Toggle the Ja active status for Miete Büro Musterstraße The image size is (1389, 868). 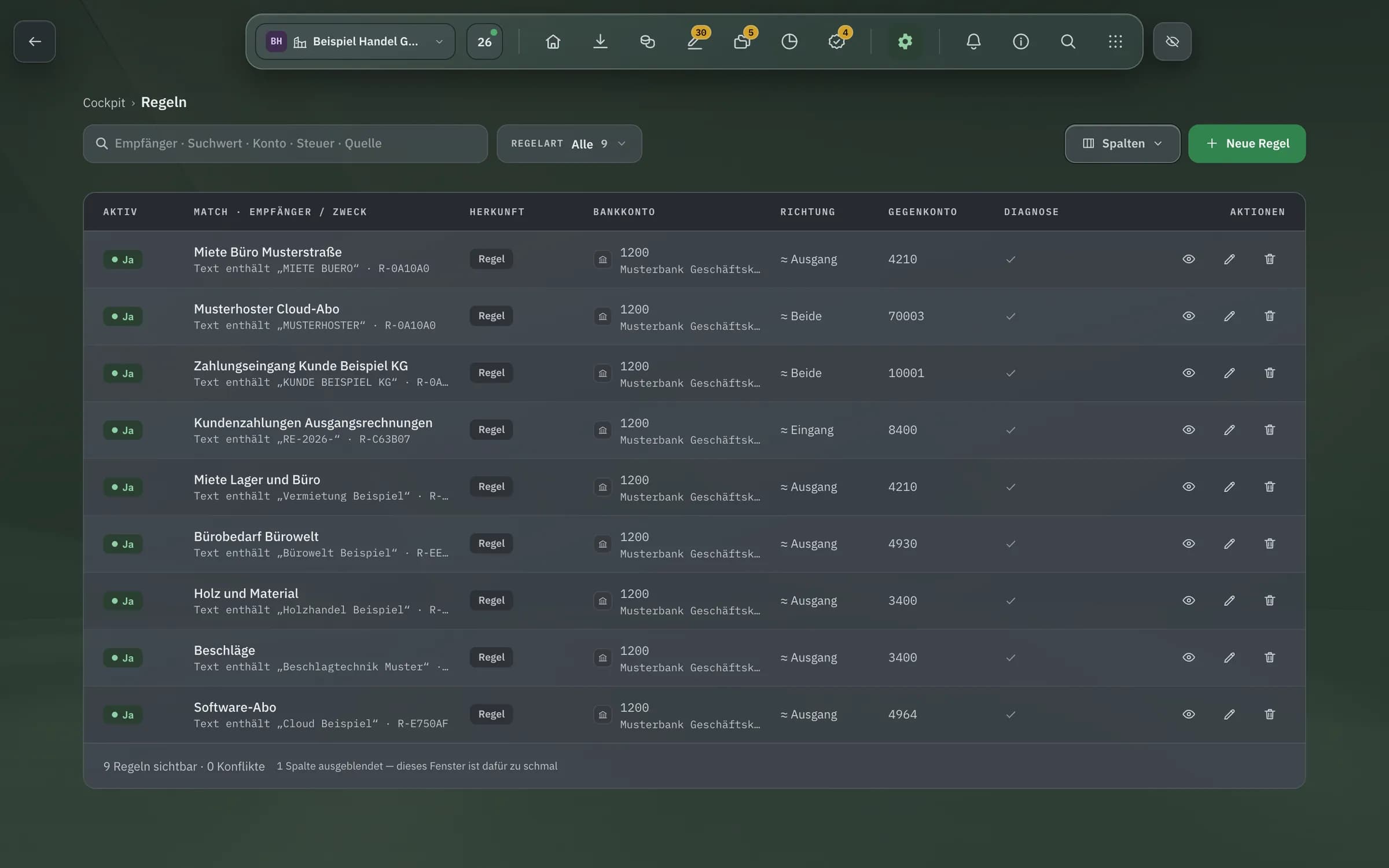tap(123, 259)
